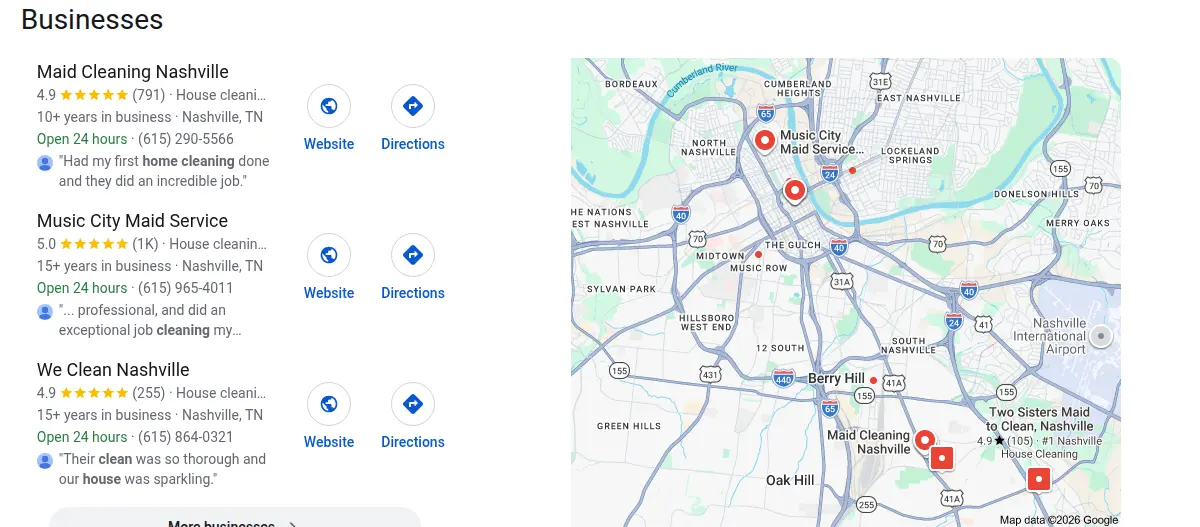The width and height of the screenshot is (1200, 527).
Task: Click the East Nashville label on map
Action: click(918, 98)
